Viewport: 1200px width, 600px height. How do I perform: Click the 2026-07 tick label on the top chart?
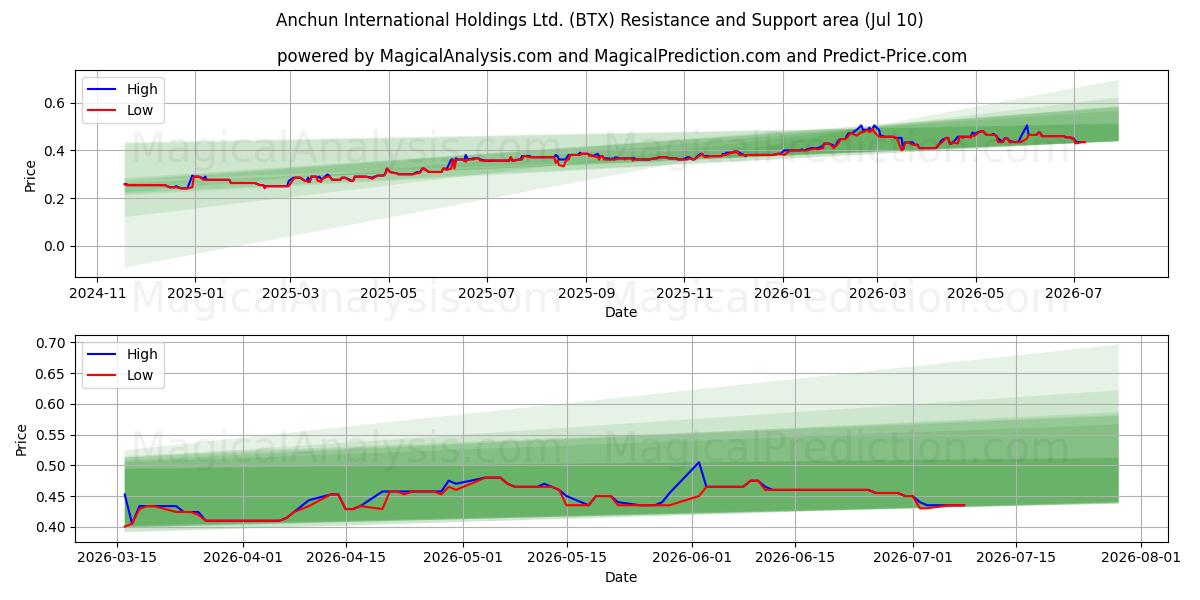tap(1074, 293)
